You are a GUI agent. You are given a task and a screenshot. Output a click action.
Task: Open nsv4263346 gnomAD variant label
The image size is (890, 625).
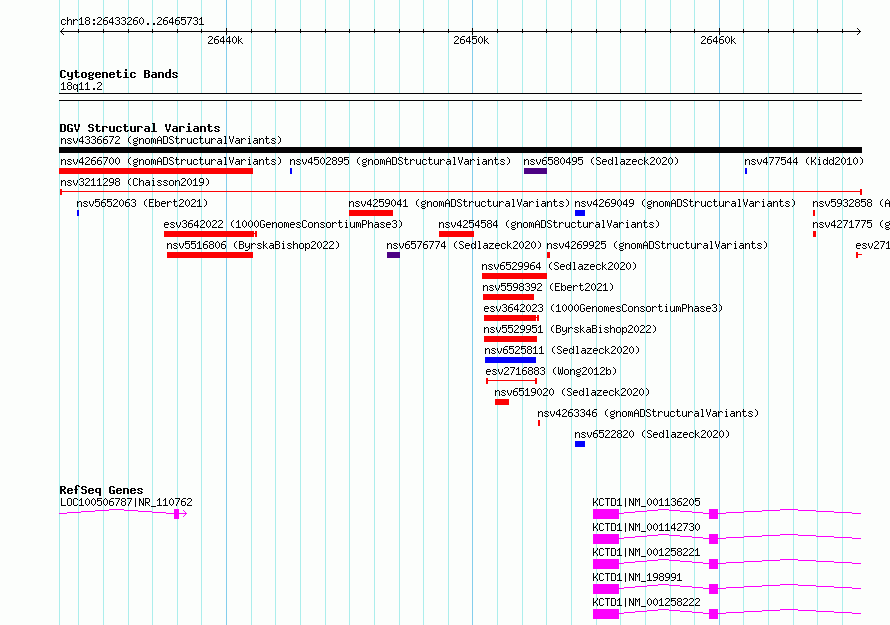click(648, 413)
